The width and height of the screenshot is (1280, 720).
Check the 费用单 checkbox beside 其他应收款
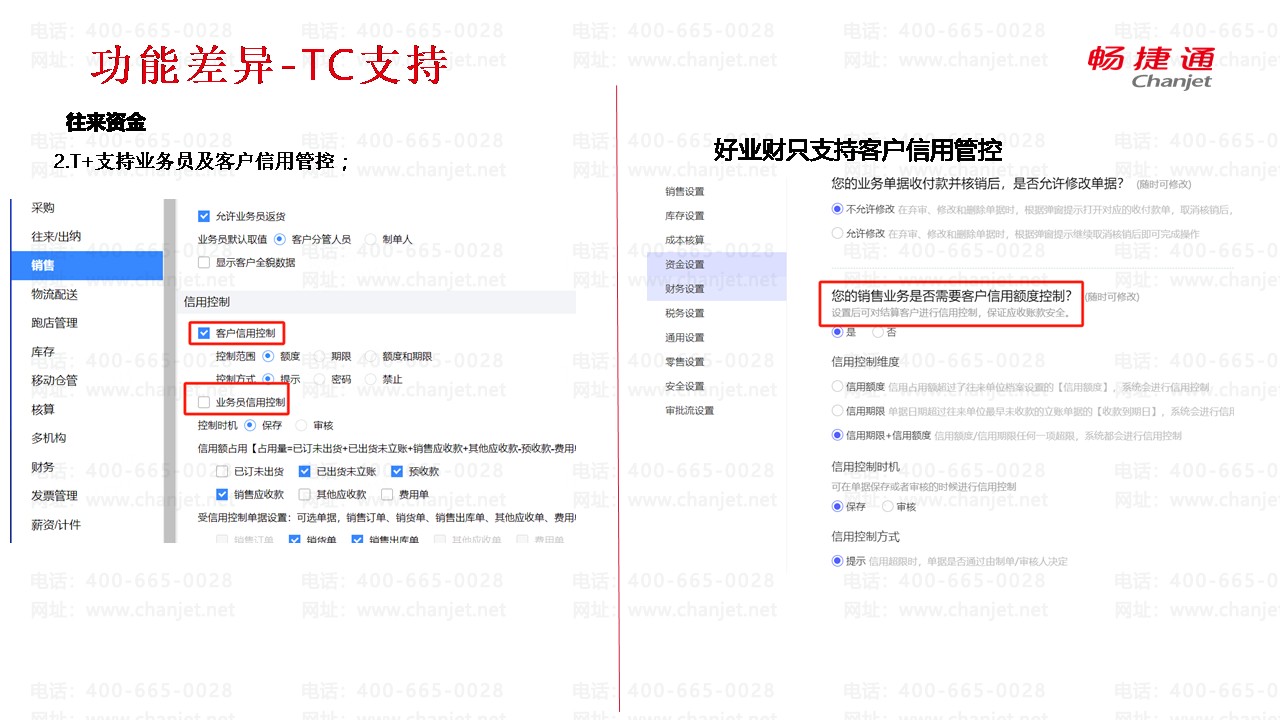(387, 494)
